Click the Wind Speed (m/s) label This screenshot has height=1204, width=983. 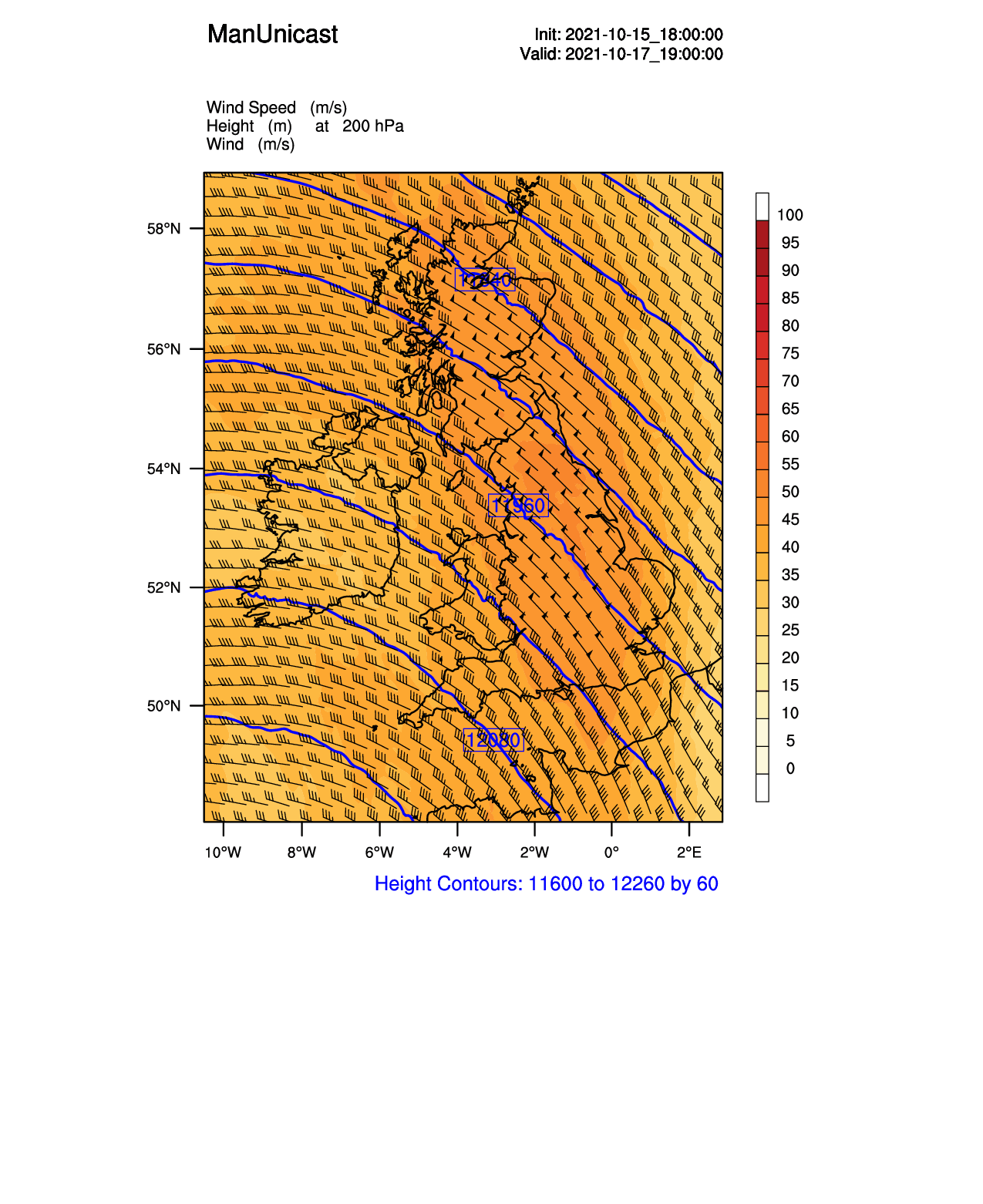276,107
